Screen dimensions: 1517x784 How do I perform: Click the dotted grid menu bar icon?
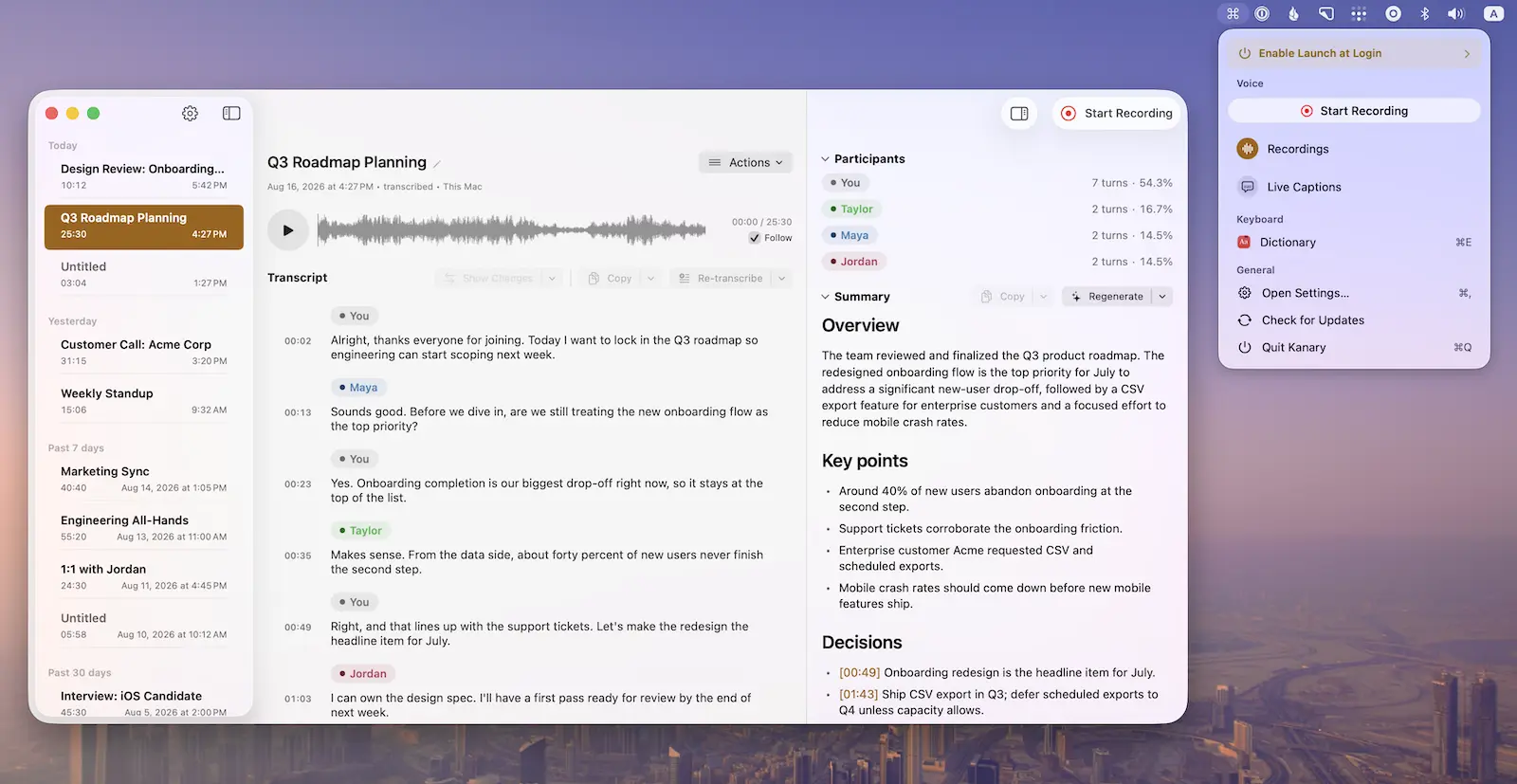(x=1359, y=13)
